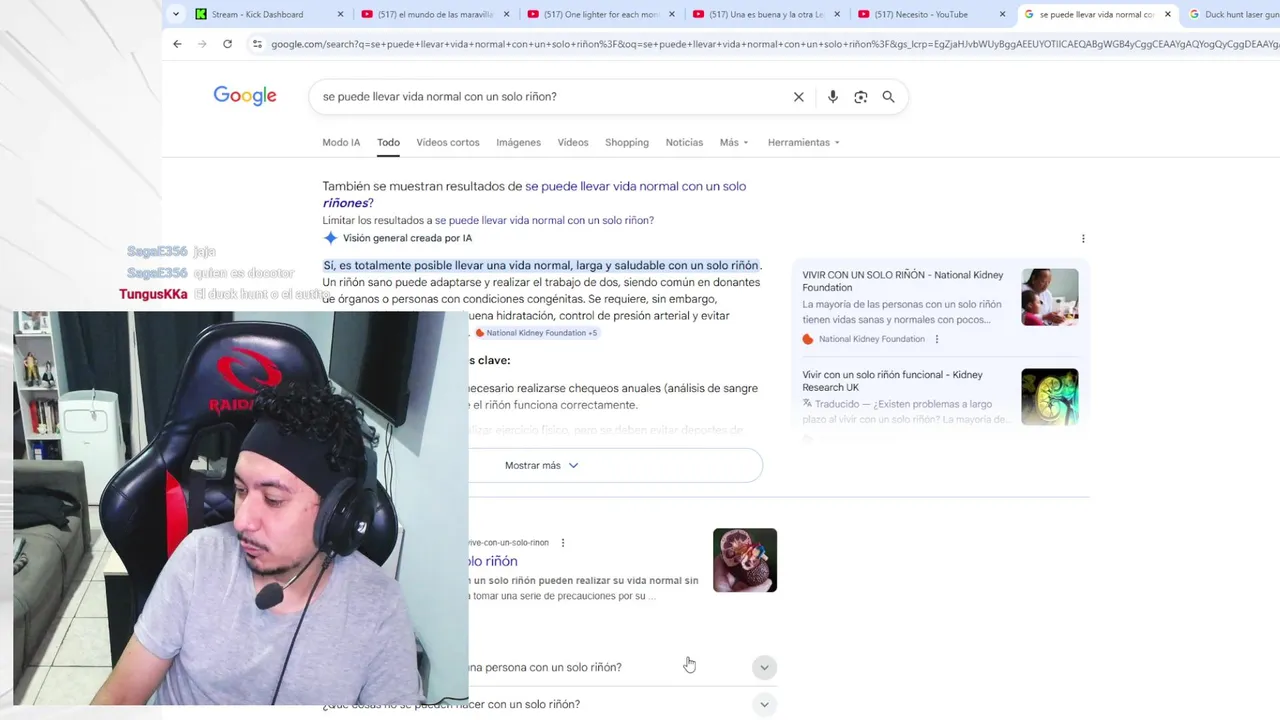Search by image with Google Lens

click(x=860, y=97)
